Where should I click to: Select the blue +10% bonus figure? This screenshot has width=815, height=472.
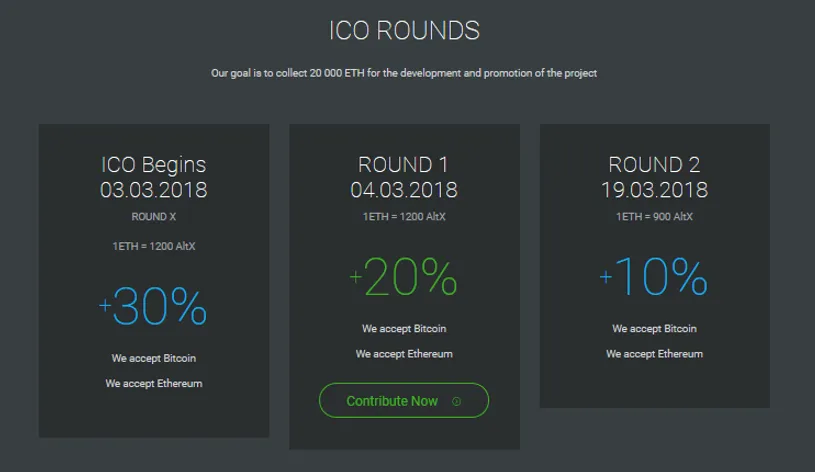point(654,277)
